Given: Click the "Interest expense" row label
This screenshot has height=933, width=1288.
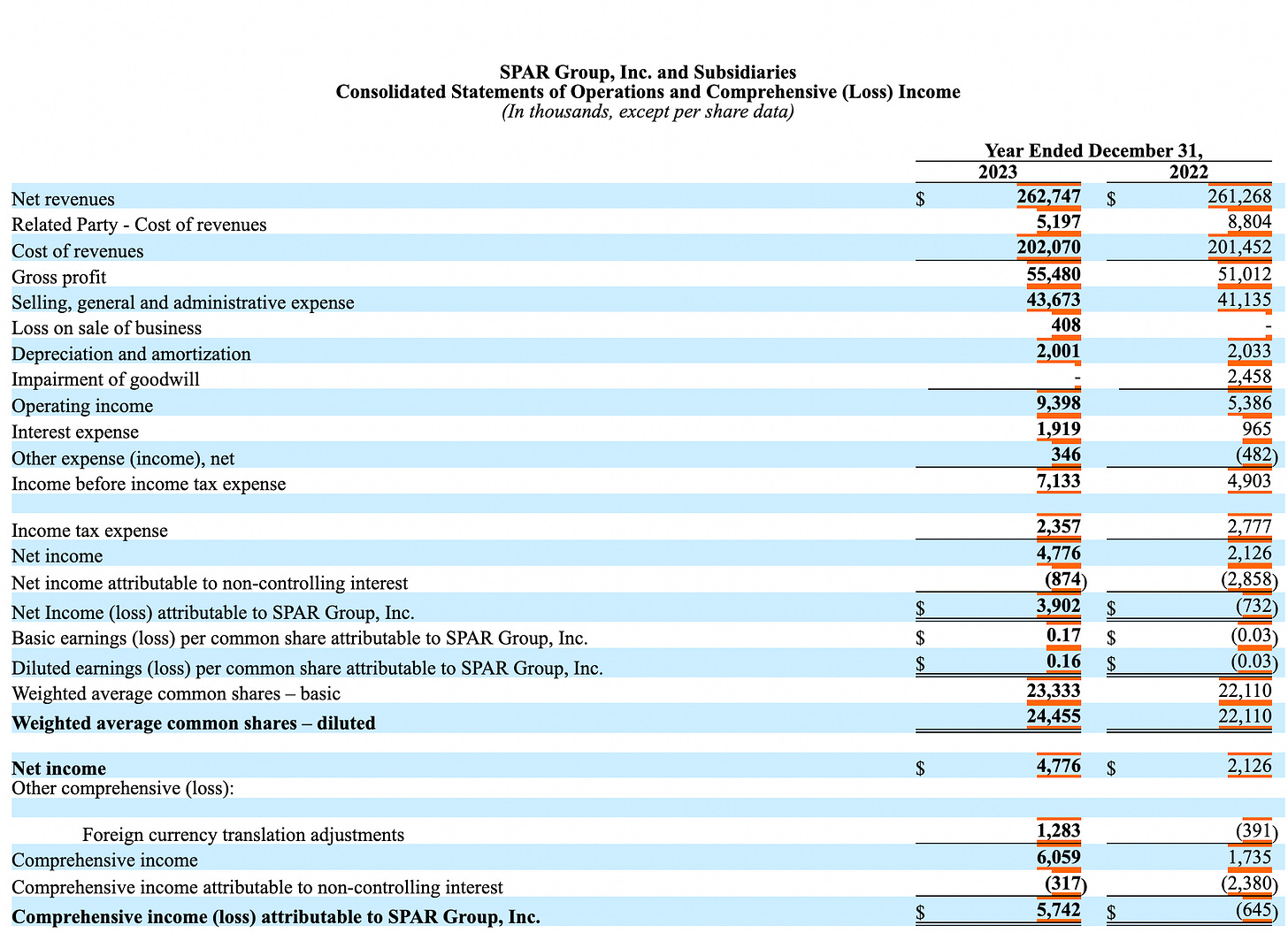Looking at the screenshot, I should tap(75, 432).
